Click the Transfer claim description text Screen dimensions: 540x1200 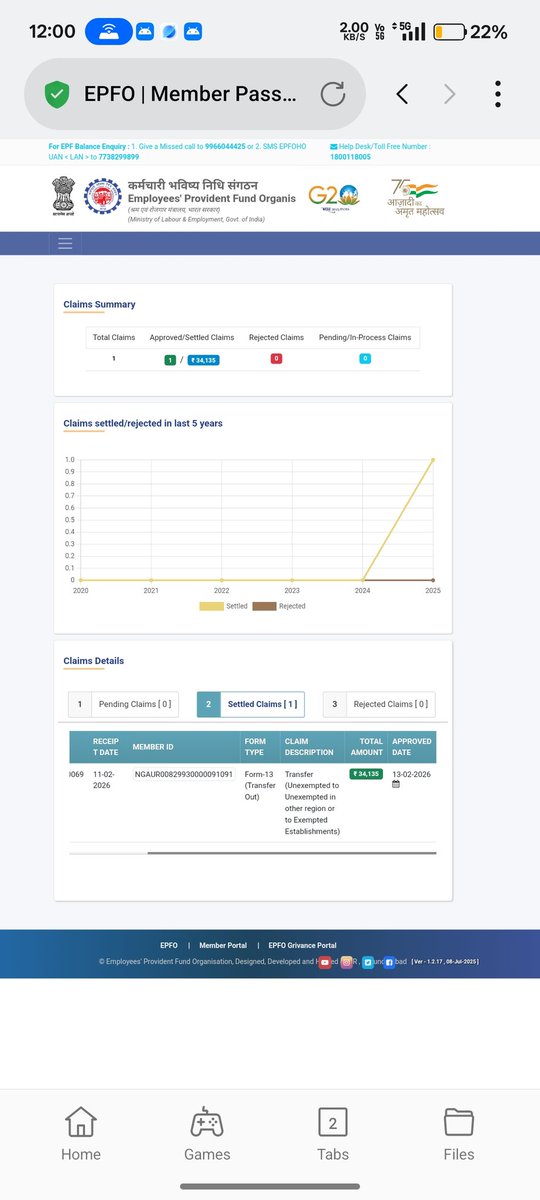click(x=313, y=802)
